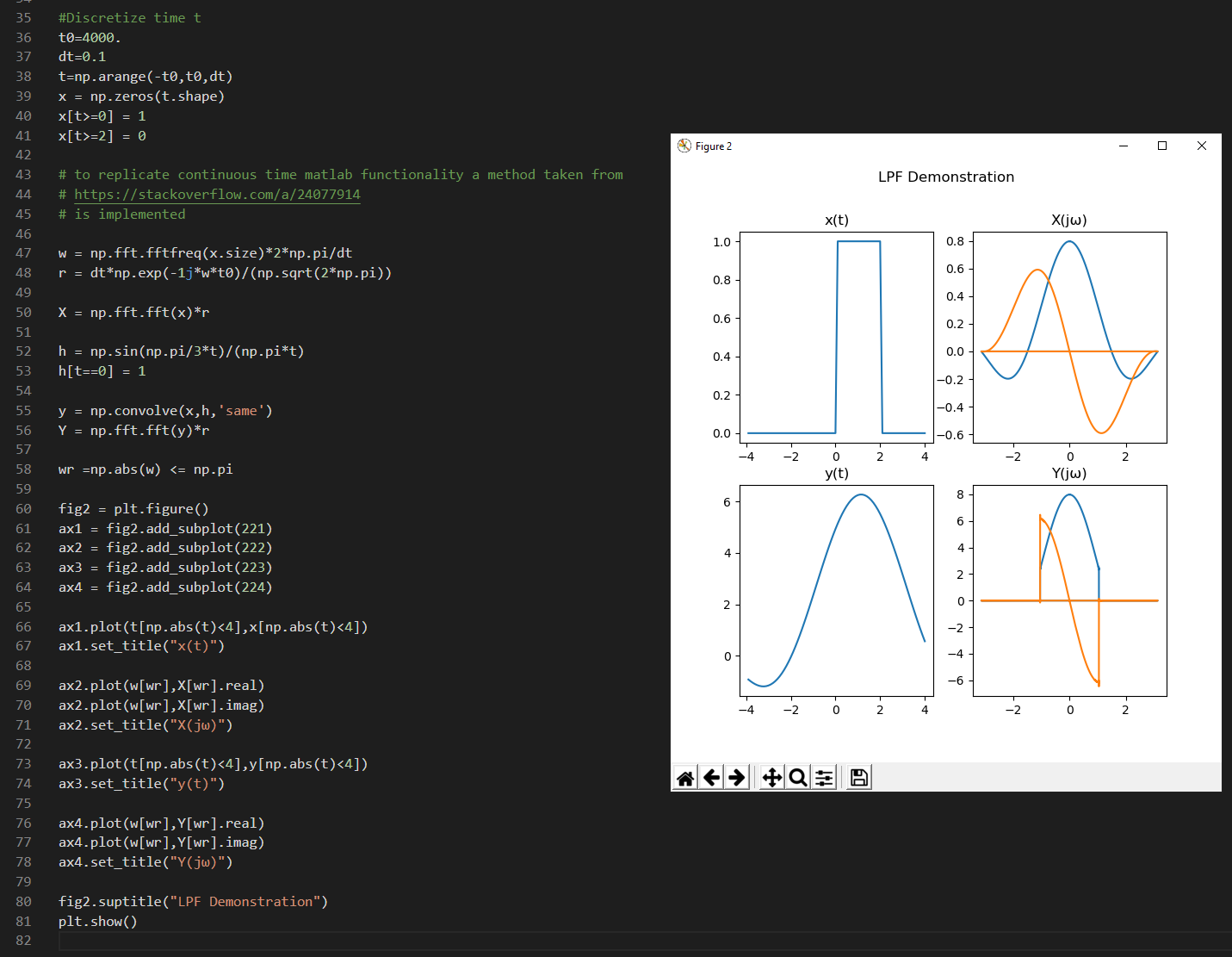Close the Figure 2 window
Screen dimensions: 1232x957
point(1202,146)
